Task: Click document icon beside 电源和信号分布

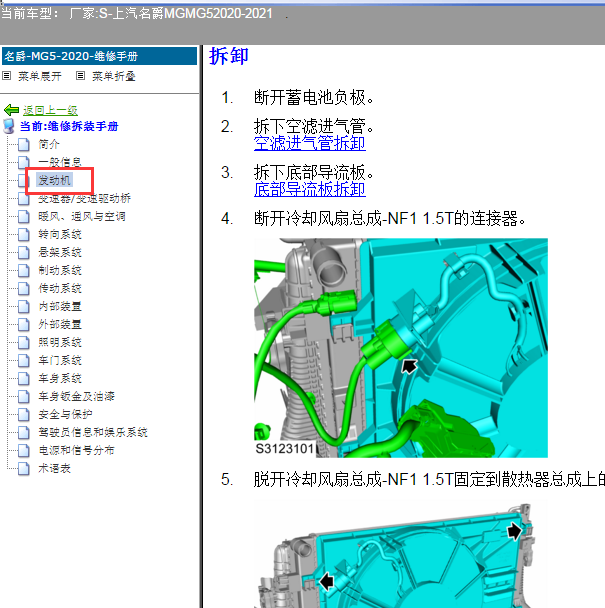Action: (x=24, y=450)
